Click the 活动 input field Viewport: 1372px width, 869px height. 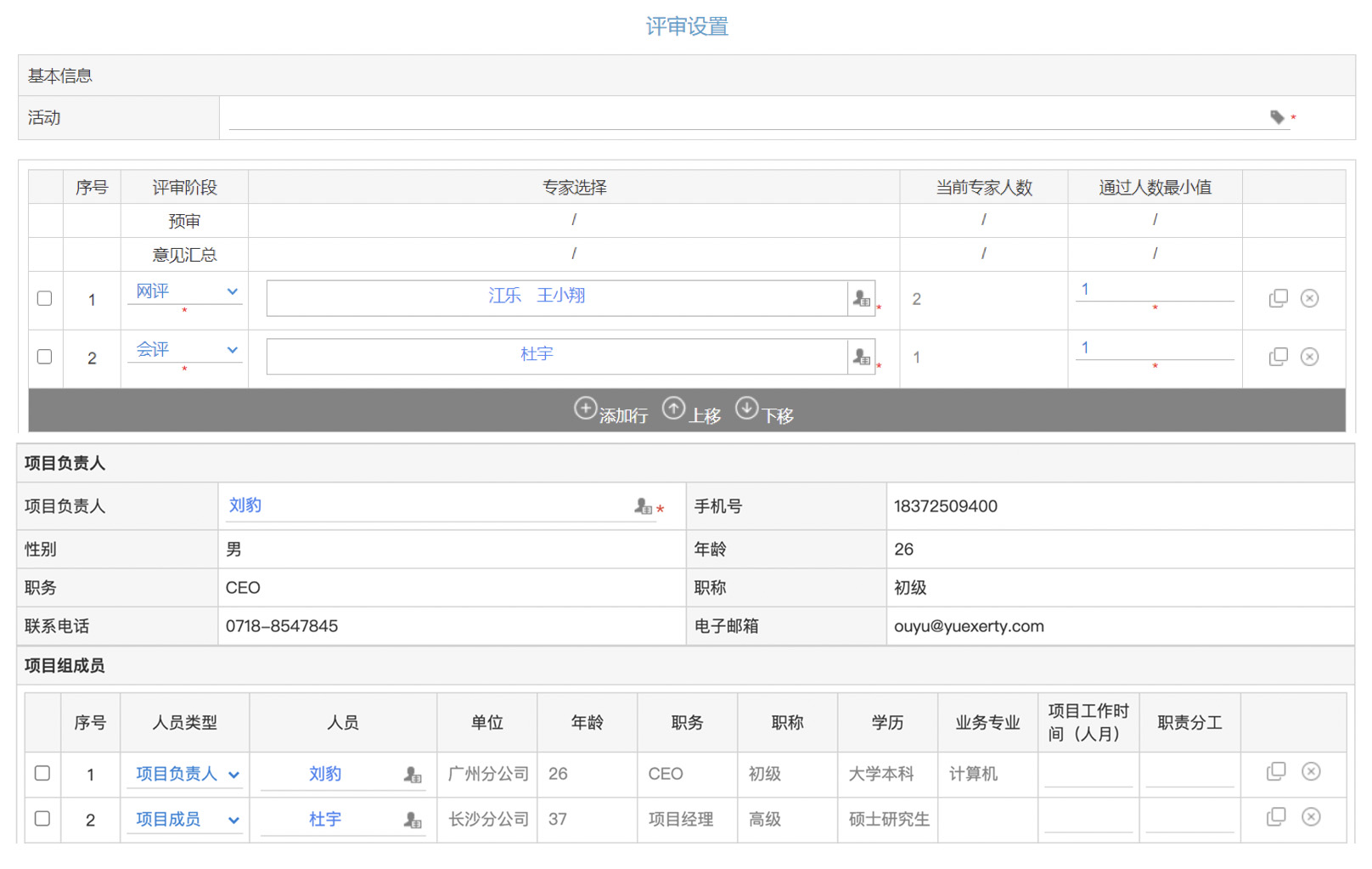point(747,117)
